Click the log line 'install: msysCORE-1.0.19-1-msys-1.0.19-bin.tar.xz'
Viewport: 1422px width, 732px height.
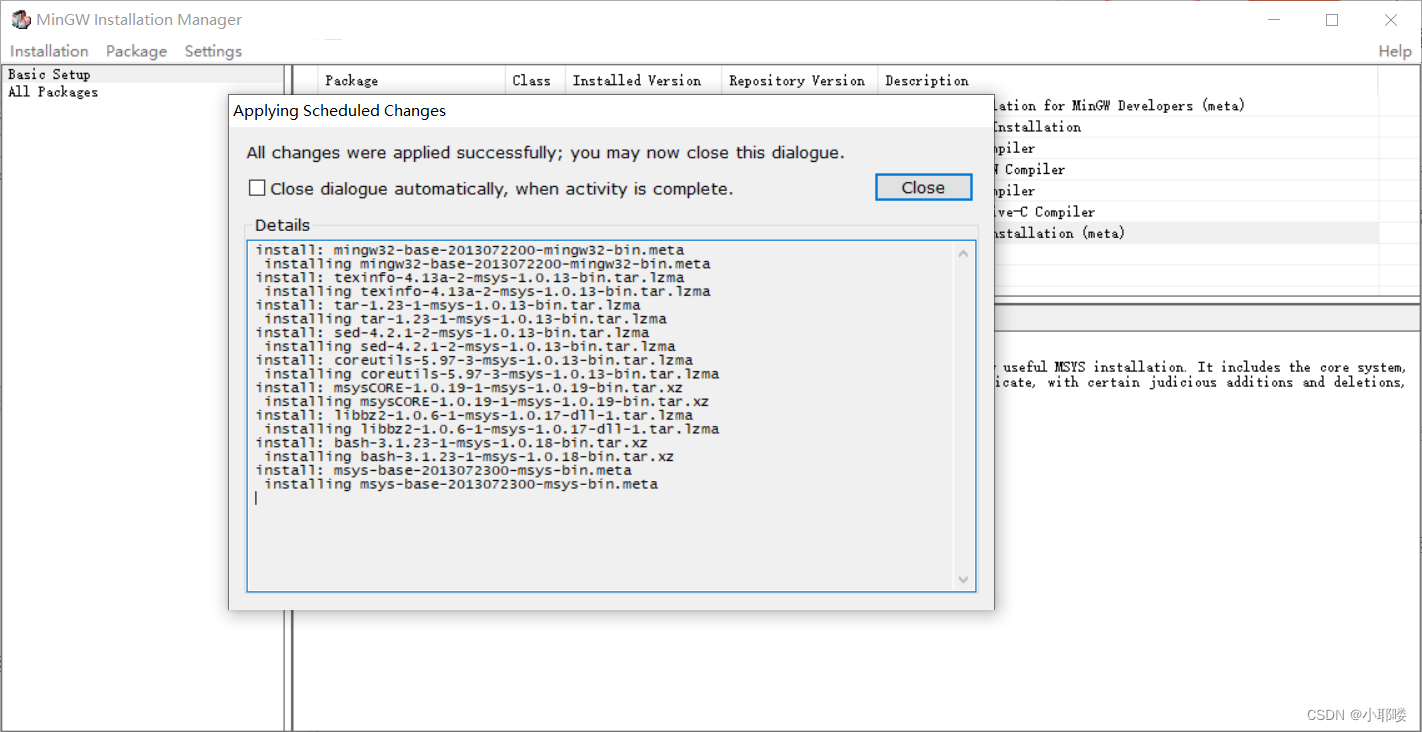(x=469, y=388)
